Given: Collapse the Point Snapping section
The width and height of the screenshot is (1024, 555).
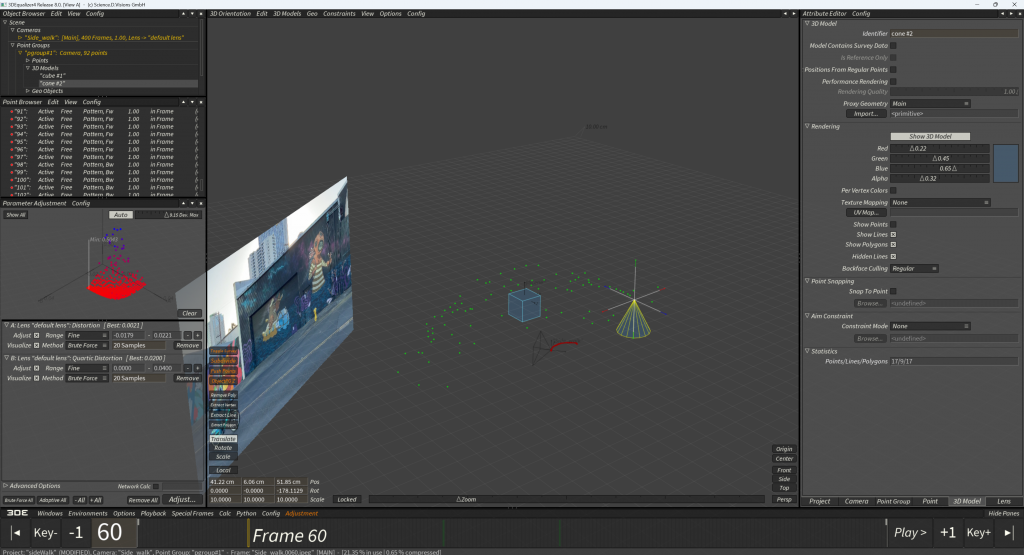Looking at the screenshot, I should [807, 281].
